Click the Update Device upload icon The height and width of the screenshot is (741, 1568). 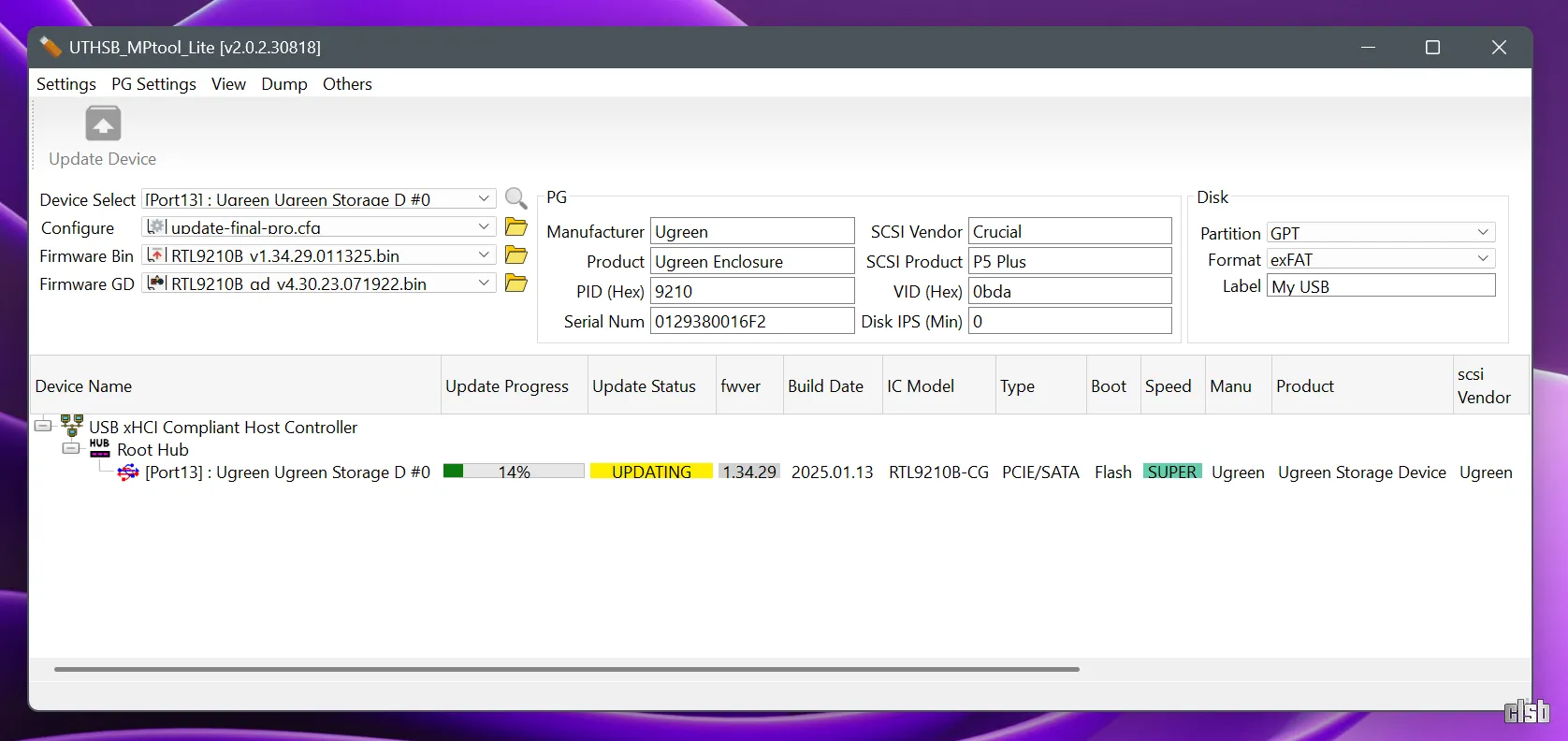[103, 124]
